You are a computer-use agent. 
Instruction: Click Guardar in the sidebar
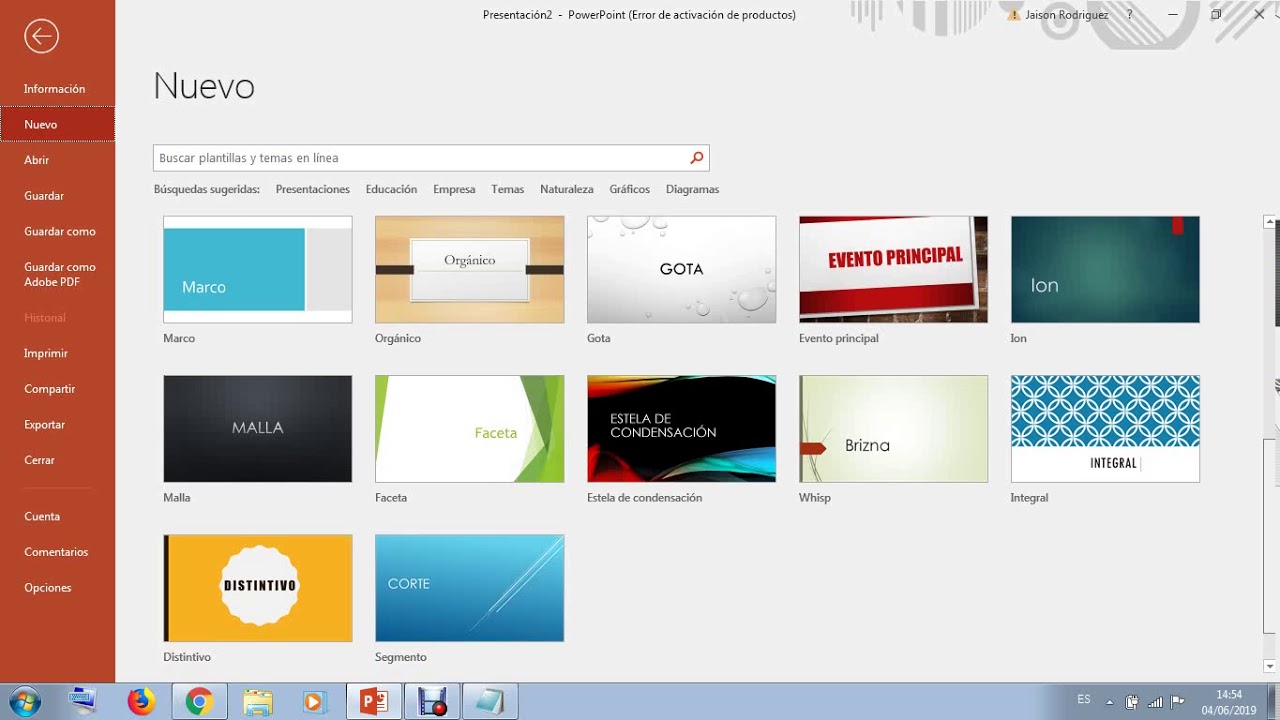[57, 196]
